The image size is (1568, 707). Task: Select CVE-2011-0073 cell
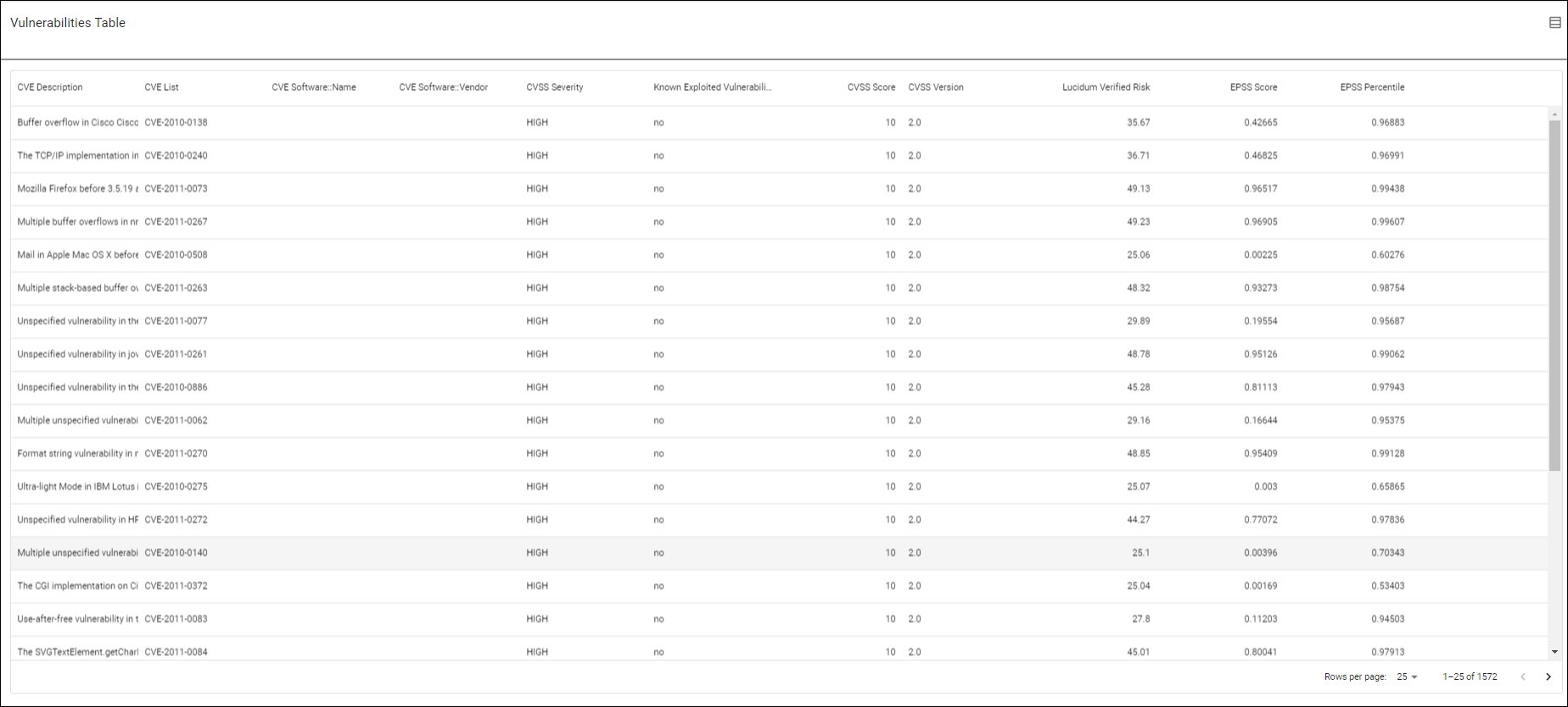point(176,188)
